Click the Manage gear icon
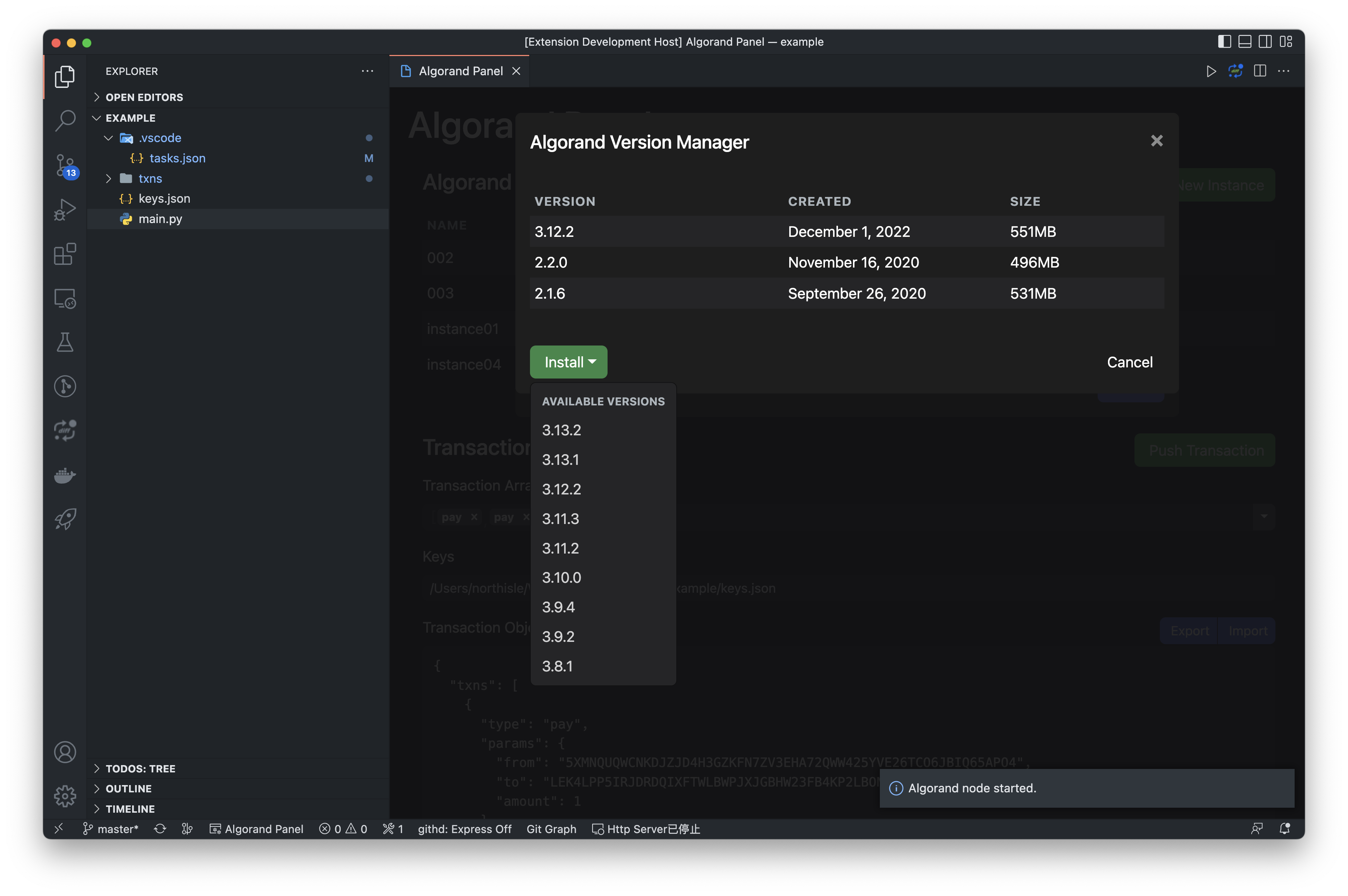The width and height of the screenshot is (1348, 896). point(65,795)
